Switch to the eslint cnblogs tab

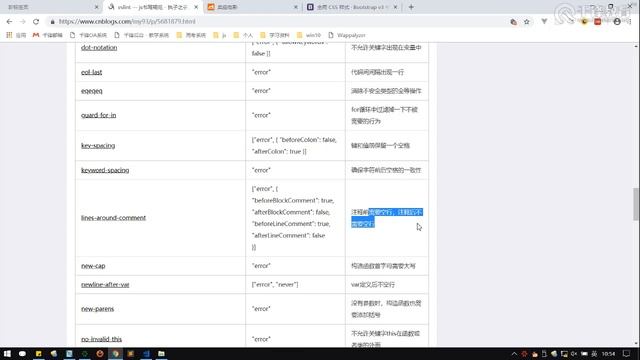click(153, 7)
